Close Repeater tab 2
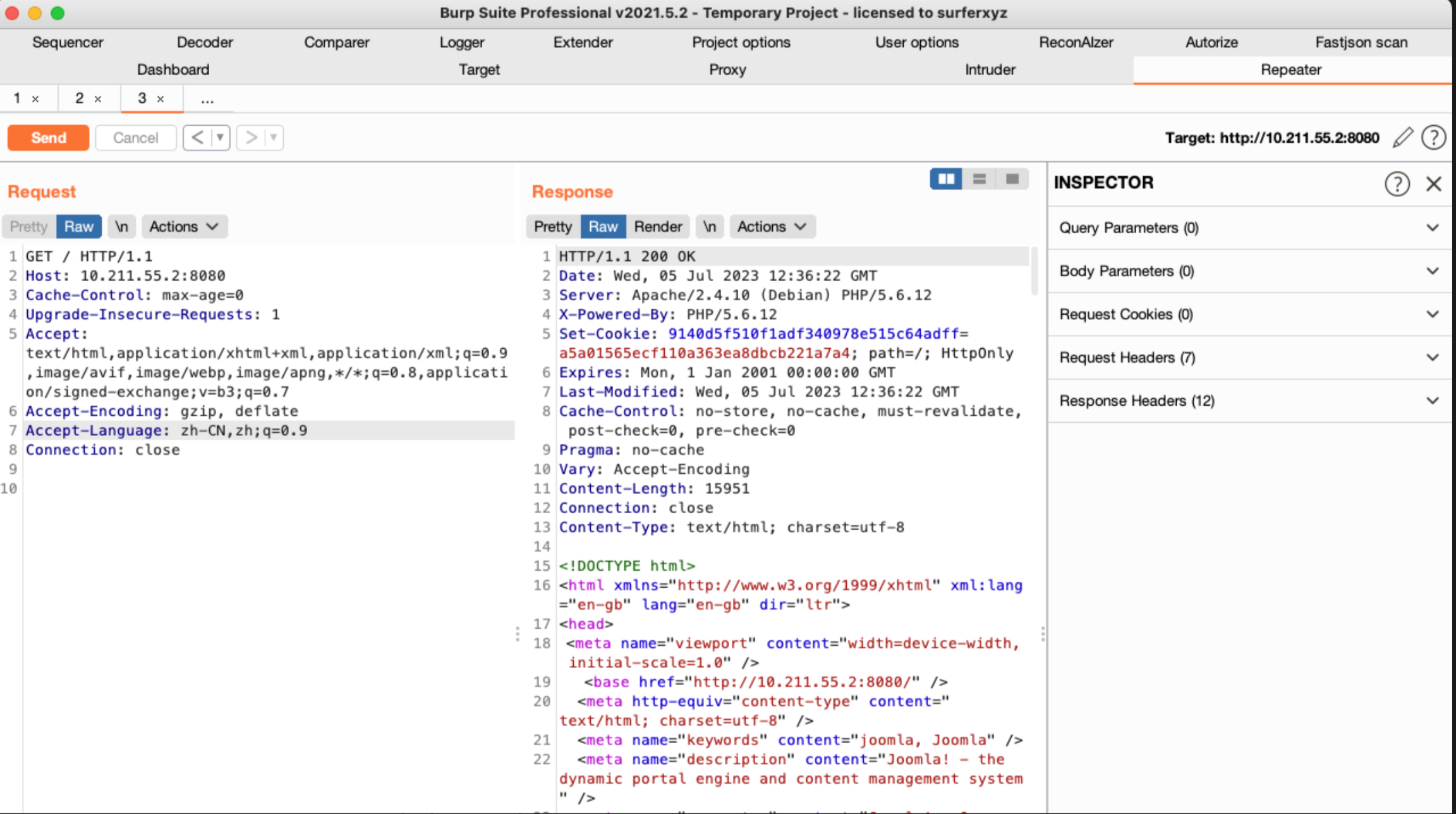 [x=98, y=99]
